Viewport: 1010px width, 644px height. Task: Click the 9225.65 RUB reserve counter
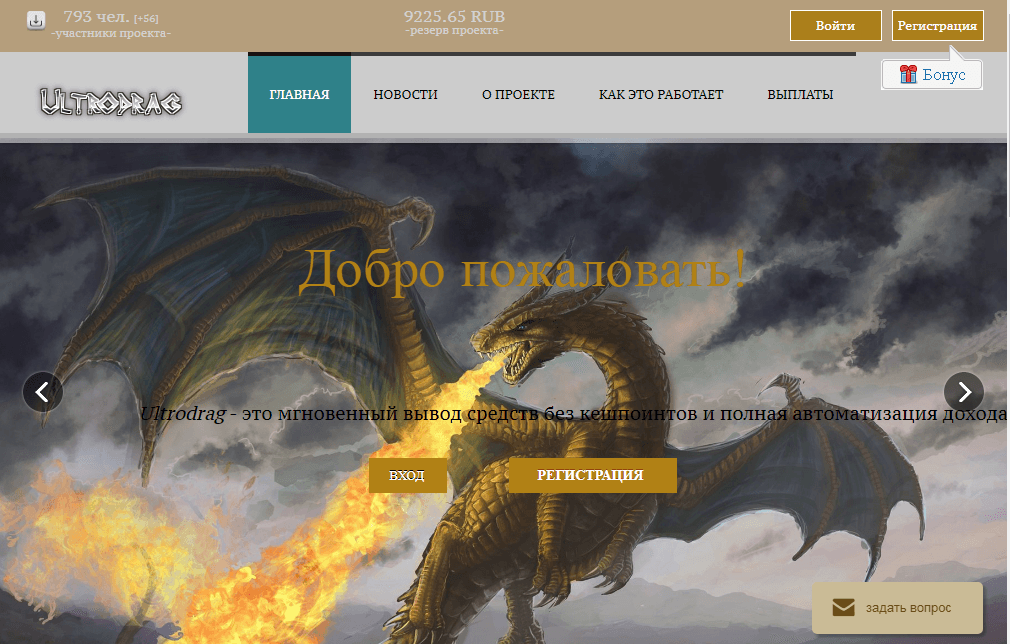click(455, 16)
